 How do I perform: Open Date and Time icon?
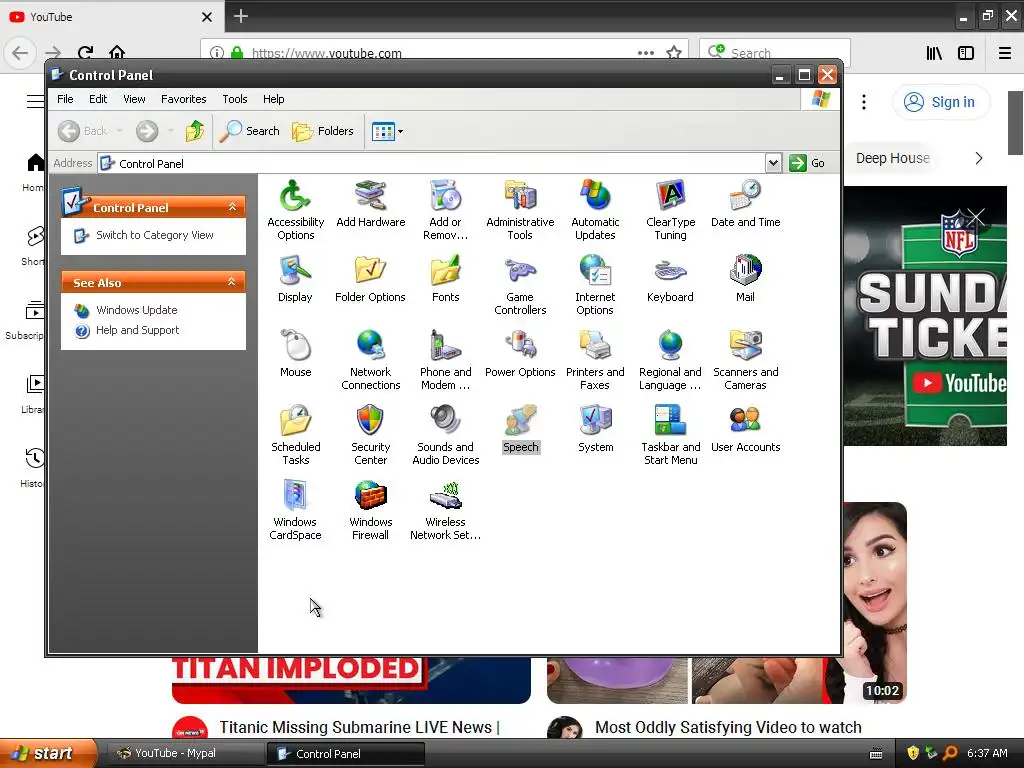click(x=745, y=204)
